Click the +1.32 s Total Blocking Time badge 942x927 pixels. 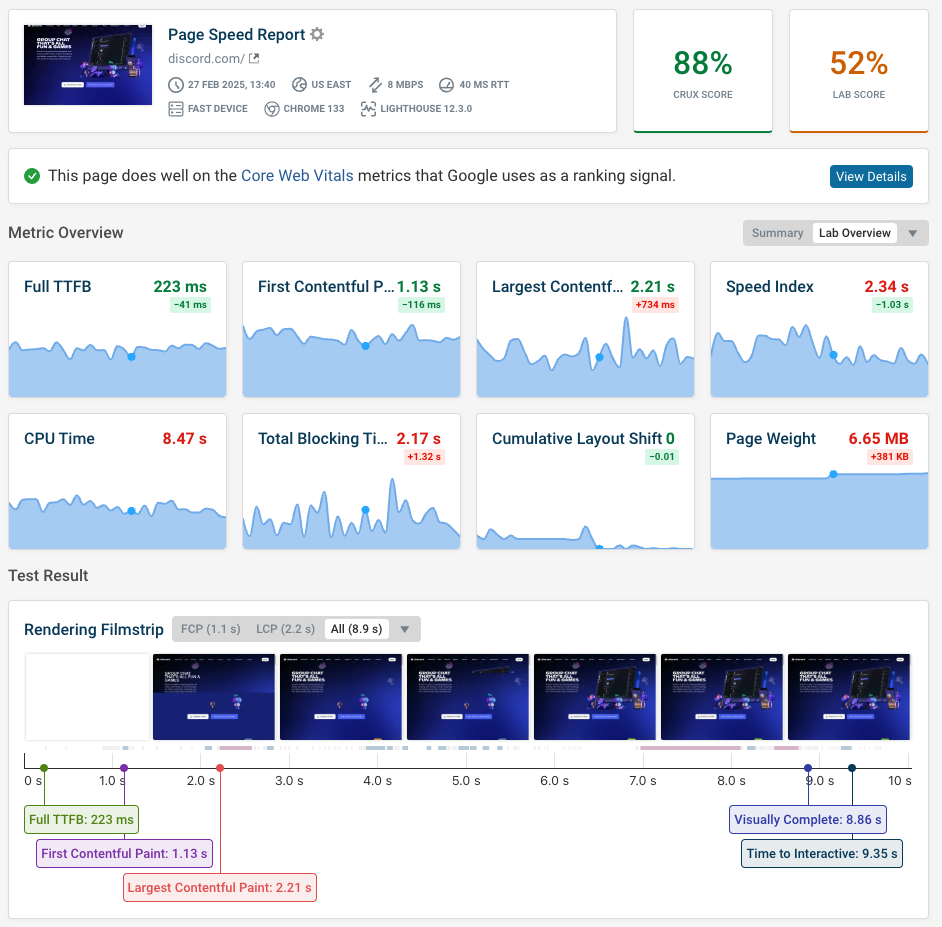pyautogui.click(x=424, y=457)
